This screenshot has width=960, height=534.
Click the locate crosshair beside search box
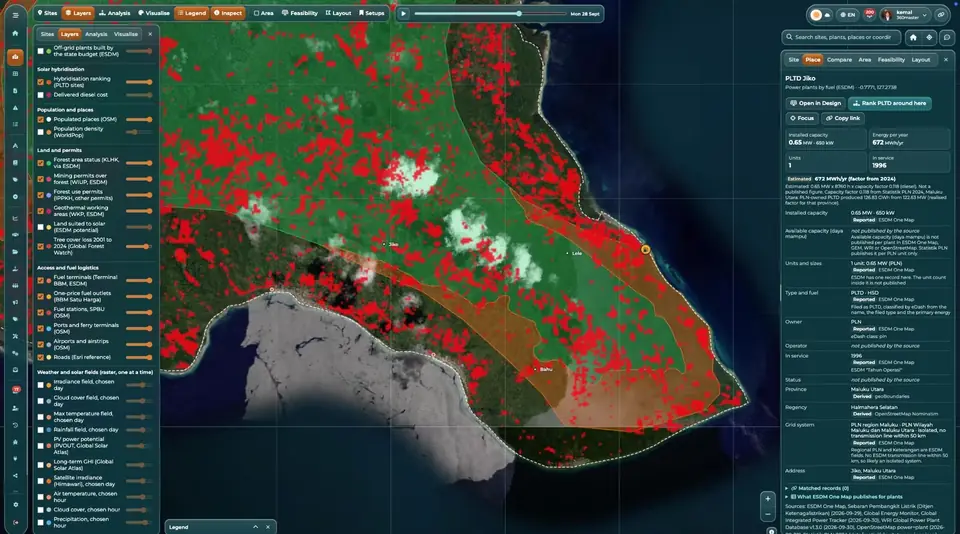pyautogui.click(x=929, y=37)
